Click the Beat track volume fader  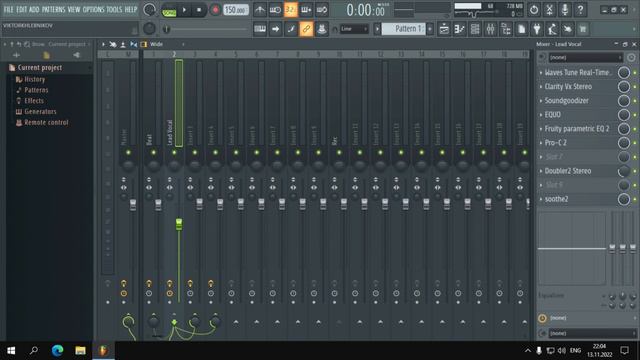pyautogui.click(x=158, y=204)
